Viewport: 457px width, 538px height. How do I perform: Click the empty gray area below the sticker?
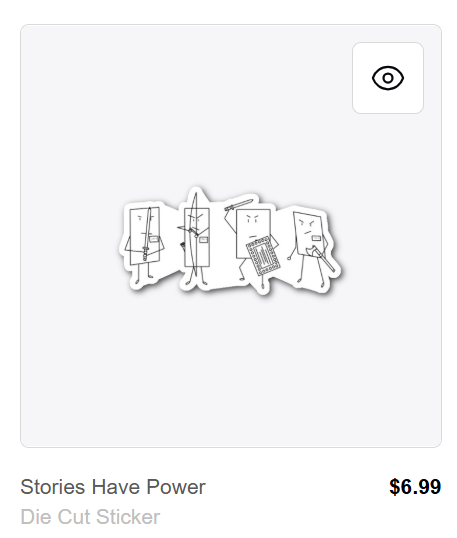pyautogui.click(x=230, y=372)
